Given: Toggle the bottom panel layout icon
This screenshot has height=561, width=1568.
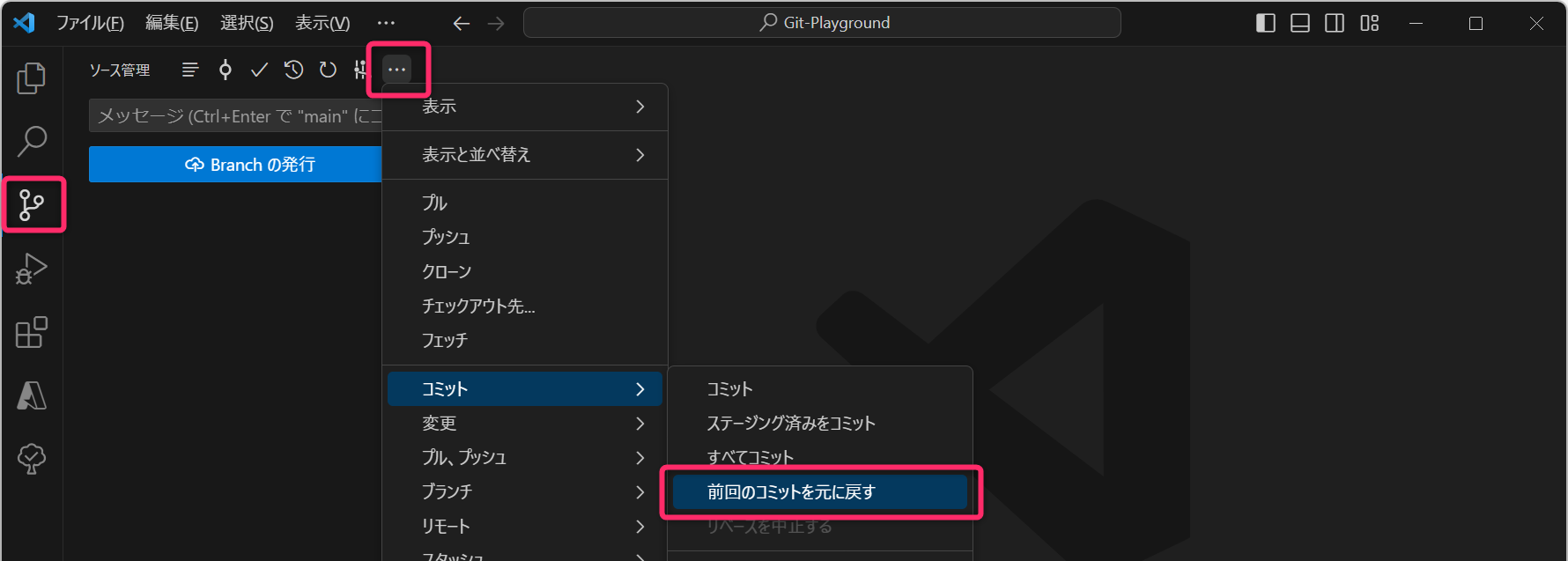Looking at the screenshot, I should pos(1299,23).
